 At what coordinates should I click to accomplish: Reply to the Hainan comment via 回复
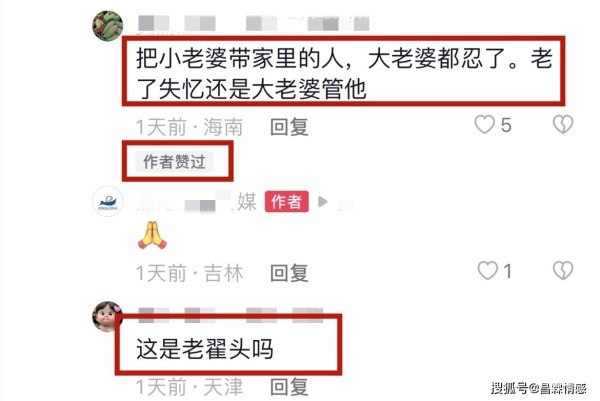289,127
